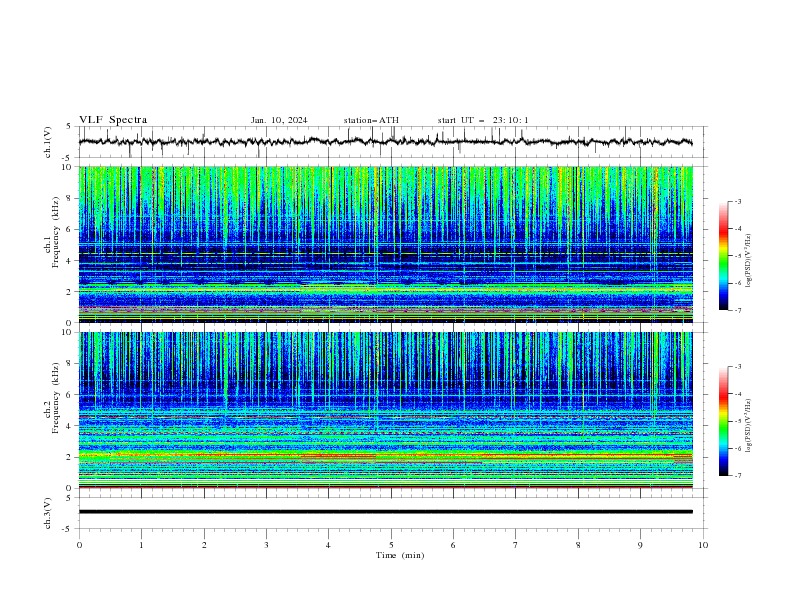Click the time axis tick label "2"

click(204, 545)
